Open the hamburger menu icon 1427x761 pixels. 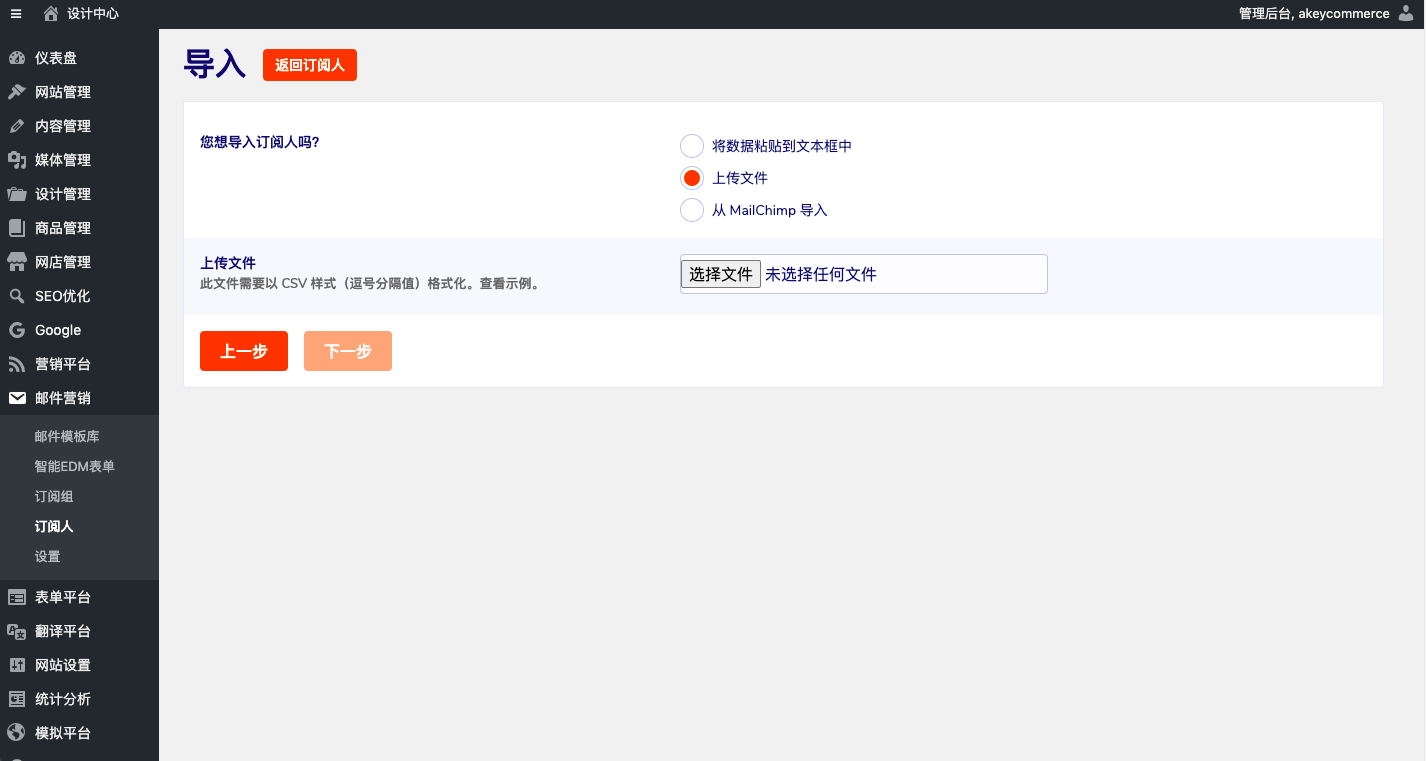(x=16, y=14)
